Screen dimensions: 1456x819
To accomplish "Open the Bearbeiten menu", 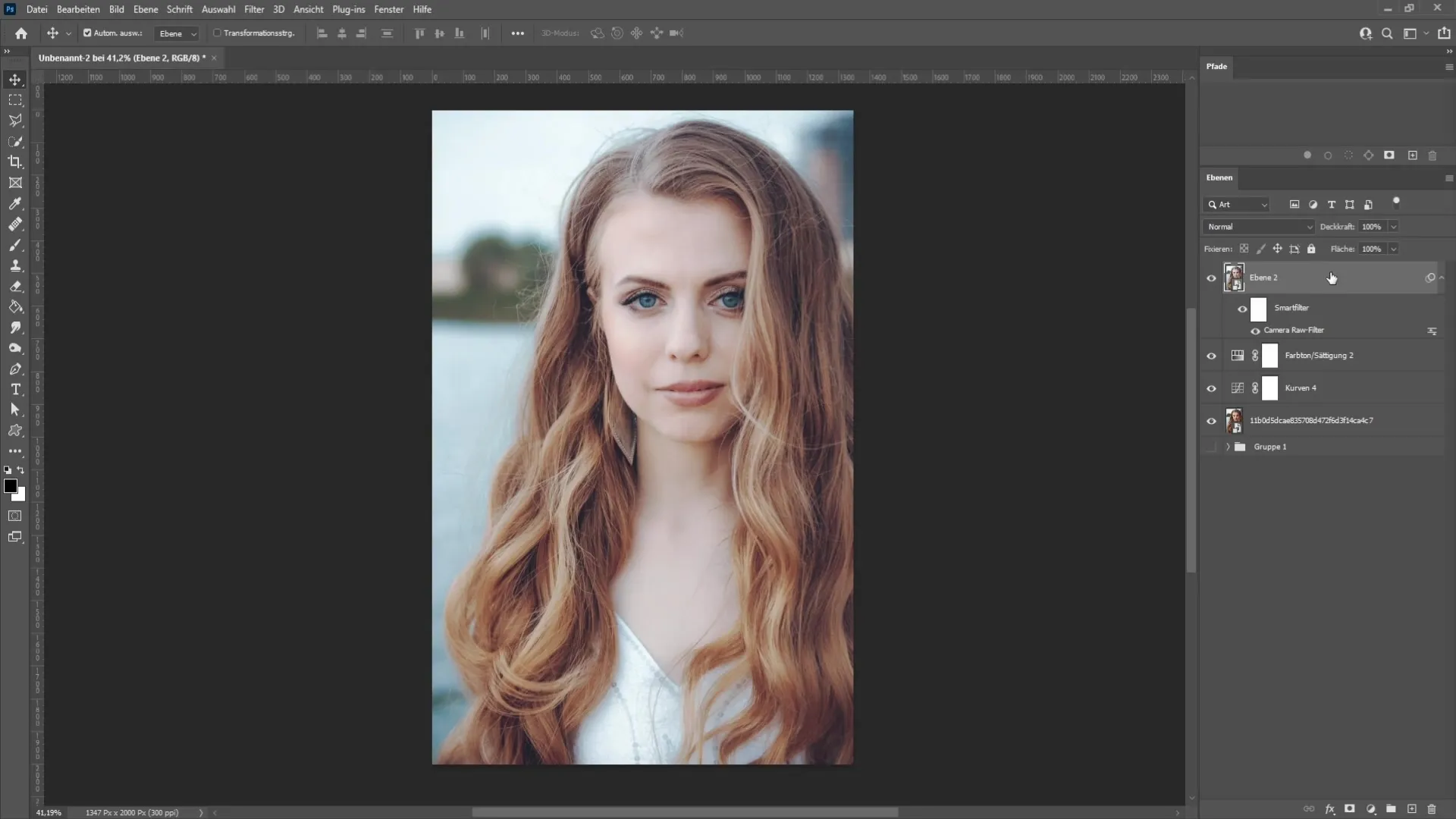I will point(78,9).
